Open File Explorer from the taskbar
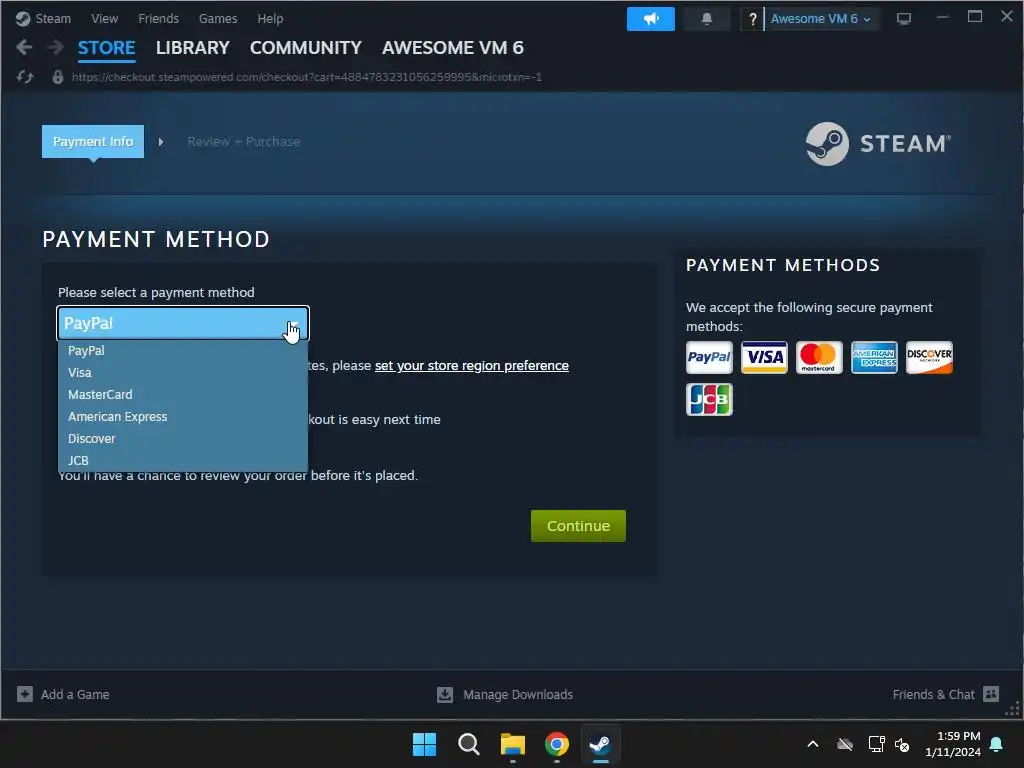Viewport: 1024px width, 768px height. 513,744
